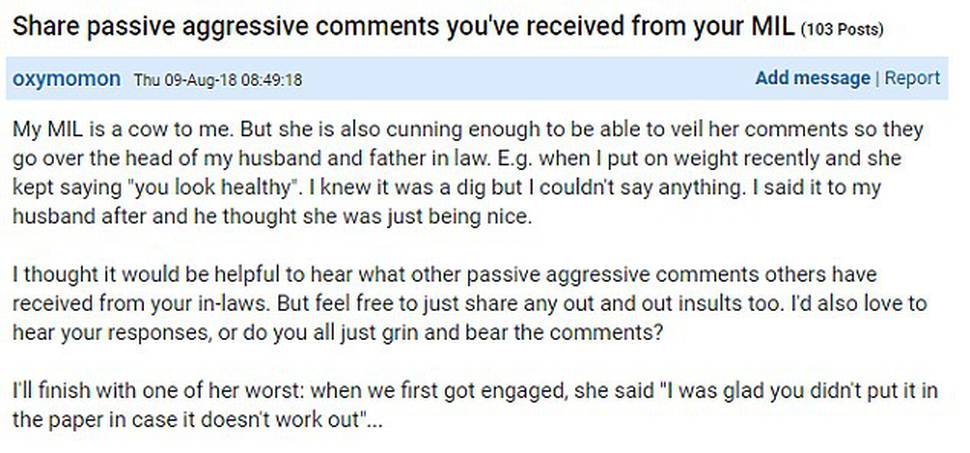This screenshot has height=453, width=970.
Task: Click the "Add message" link
Action: point(812,78)
